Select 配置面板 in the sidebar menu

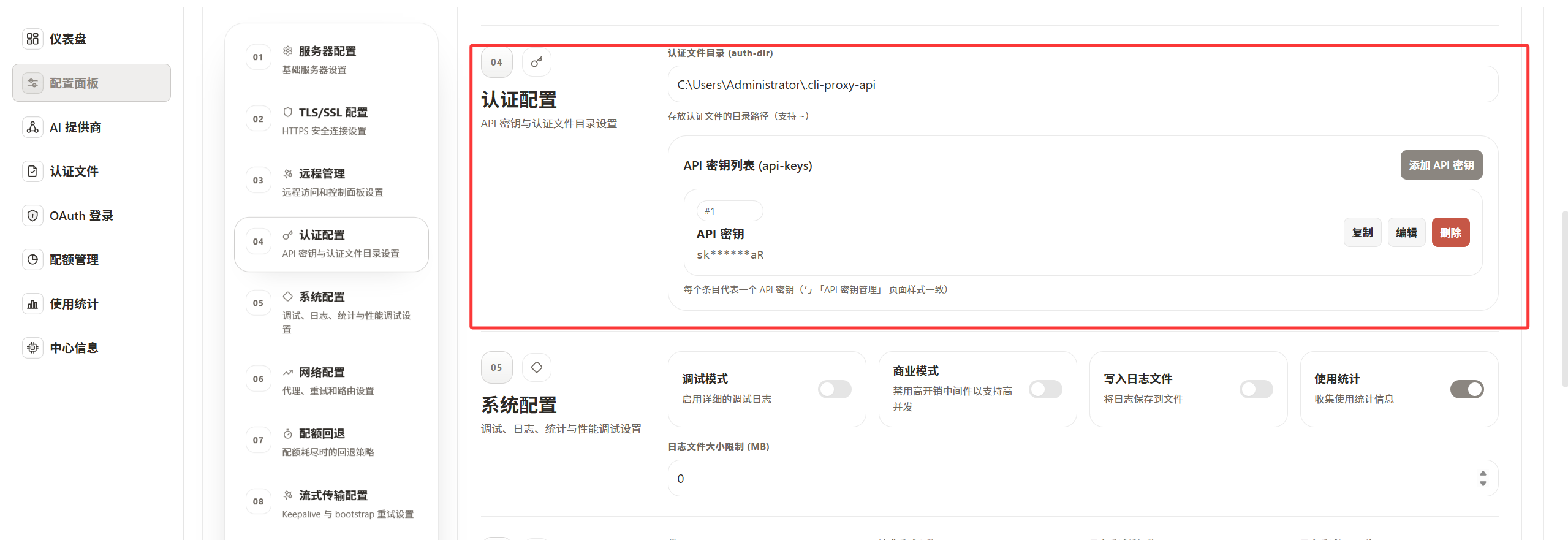[x=91, y=83]
